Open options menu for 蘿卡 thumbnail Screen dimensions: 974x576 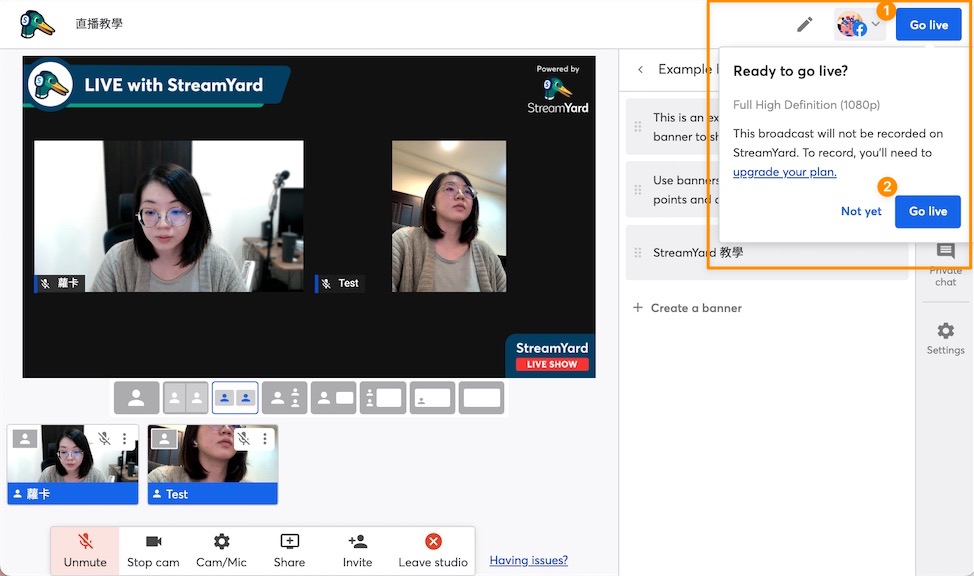(x=125, y=439)
